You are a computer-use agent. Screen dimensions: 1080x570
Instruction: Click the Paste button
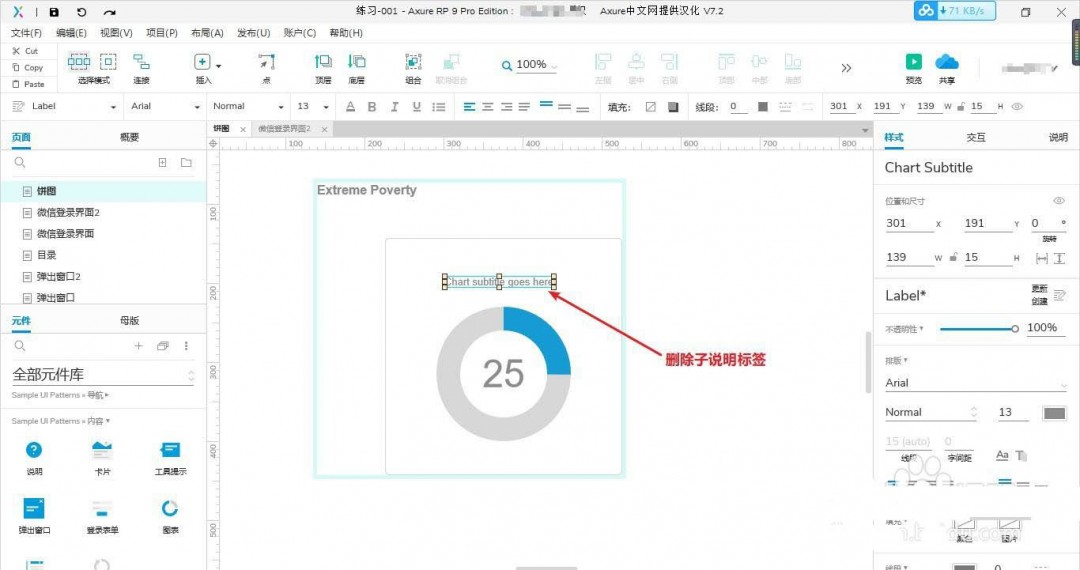[28, 84]
